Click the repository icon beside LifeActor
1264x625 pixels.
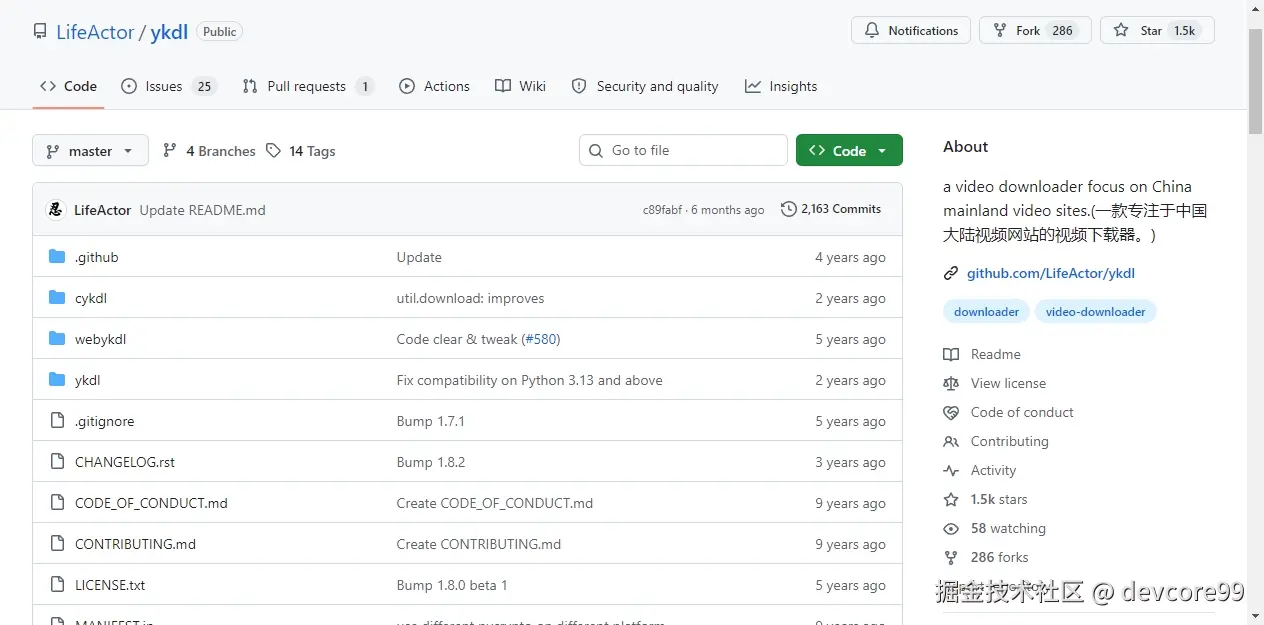click(x=40, y=32)
